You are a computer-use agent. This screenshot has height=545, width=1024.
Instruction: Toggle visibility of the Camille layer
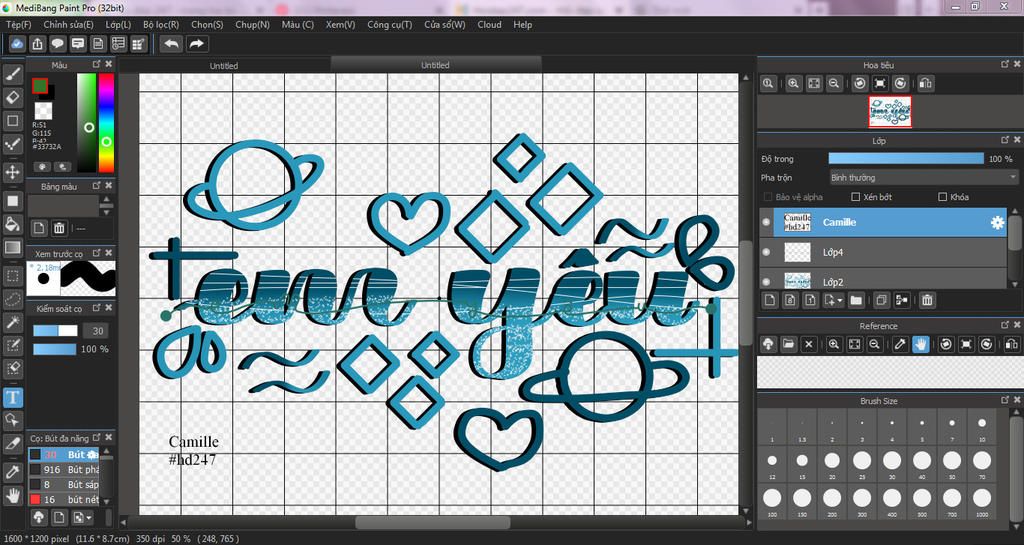click(x=766, y=223)
